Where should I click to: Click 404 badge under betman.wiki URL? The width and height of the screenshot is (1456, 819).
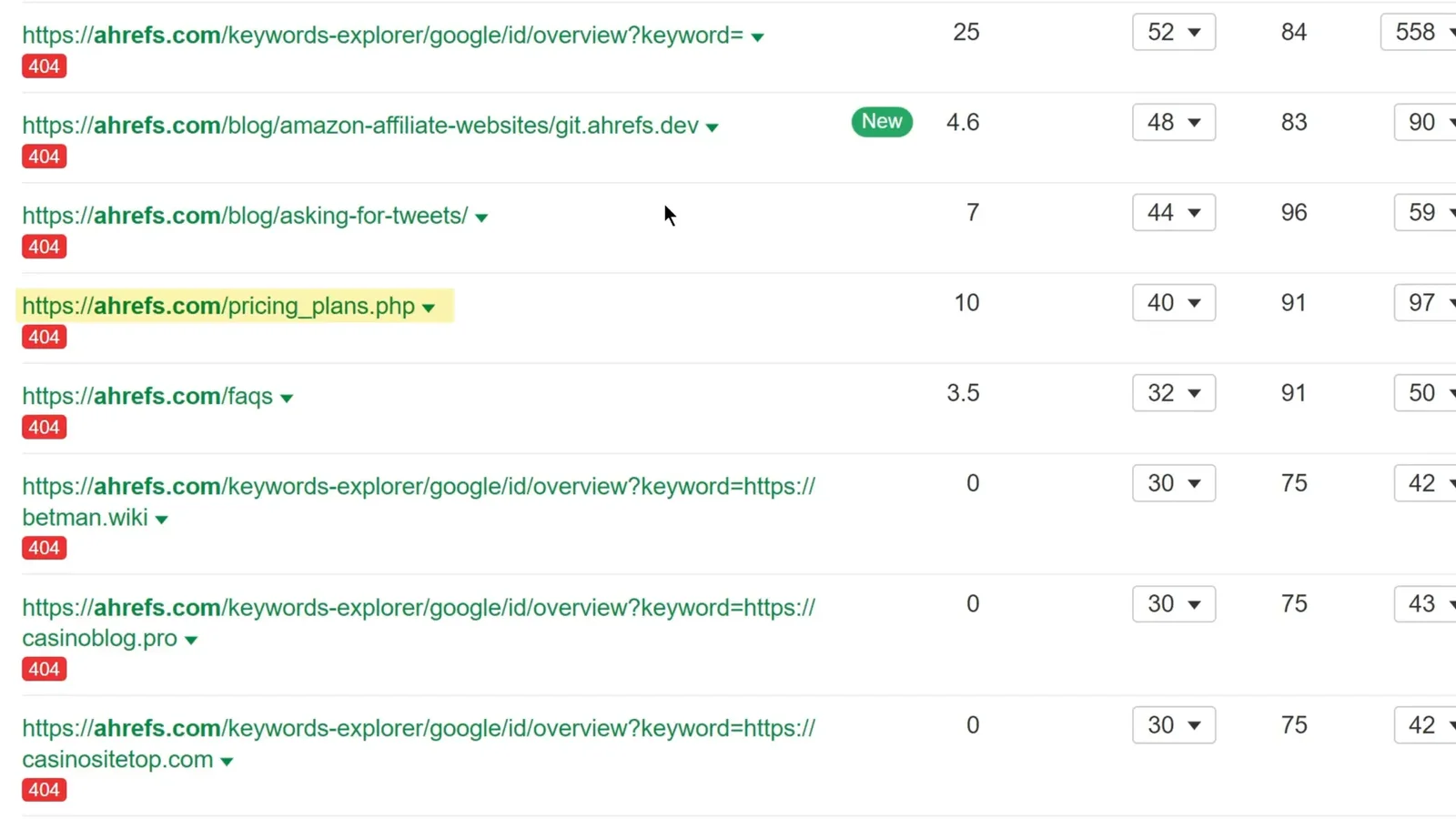(x=44, y=548)
